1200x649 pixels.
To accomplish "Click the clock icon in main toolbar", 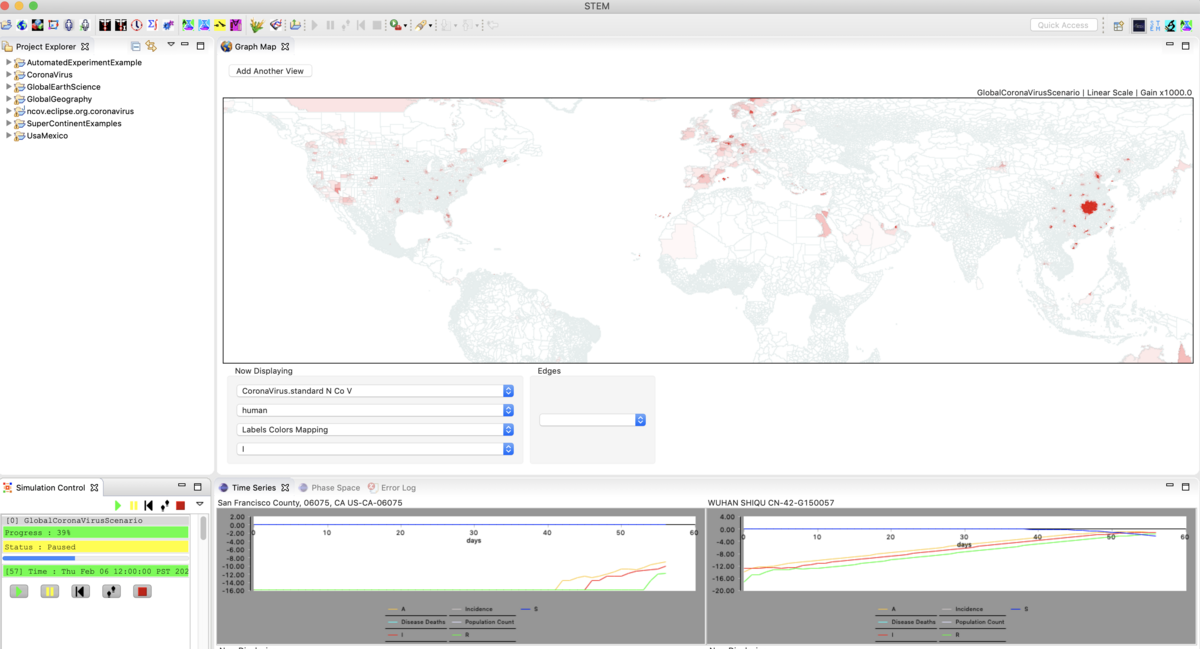I will coord(136,25).
